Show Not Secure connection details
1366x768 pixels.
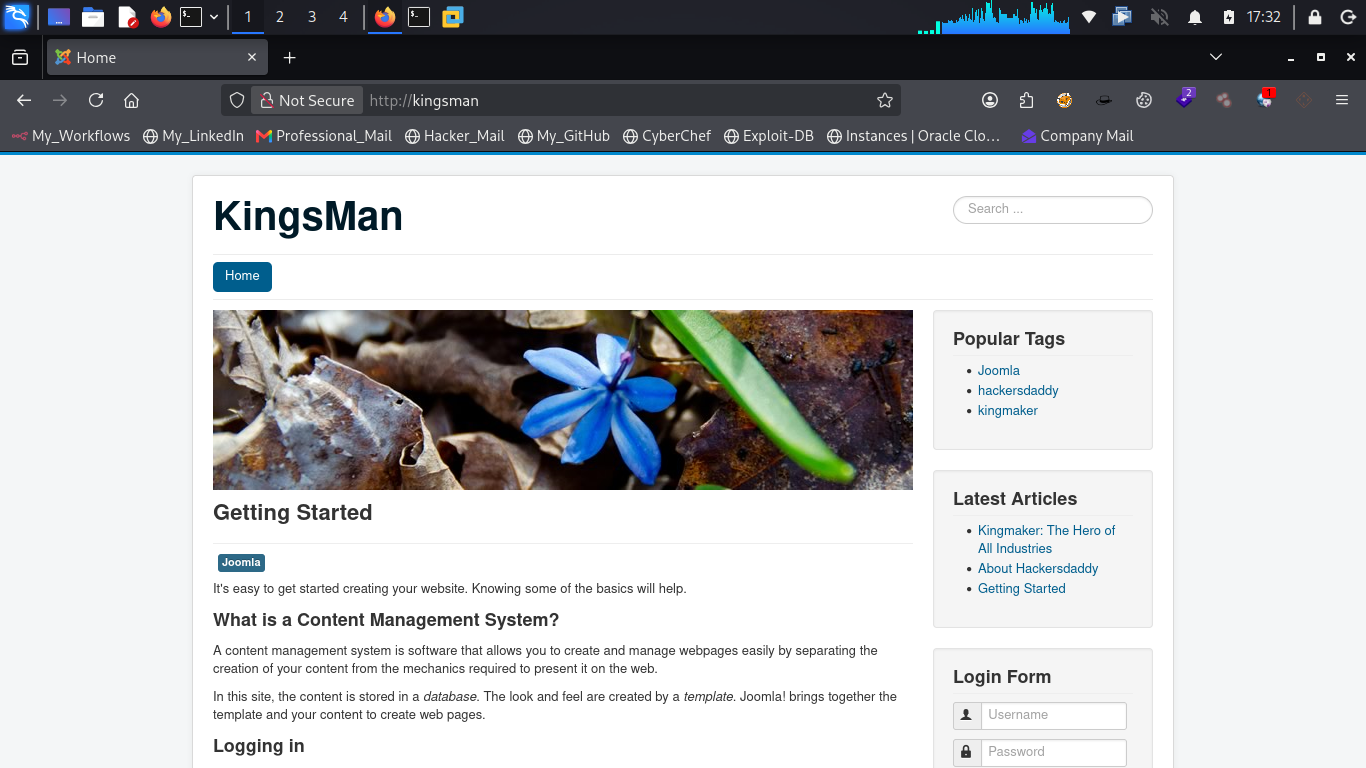coord(307,100)
